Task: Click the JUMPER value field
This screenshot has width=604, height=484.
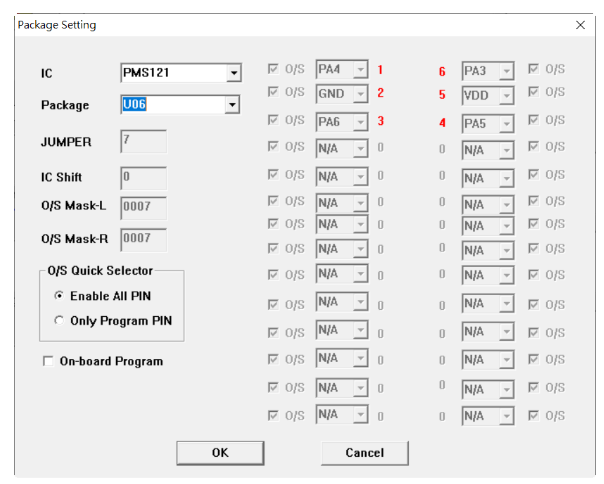Action: pos(143,142)
